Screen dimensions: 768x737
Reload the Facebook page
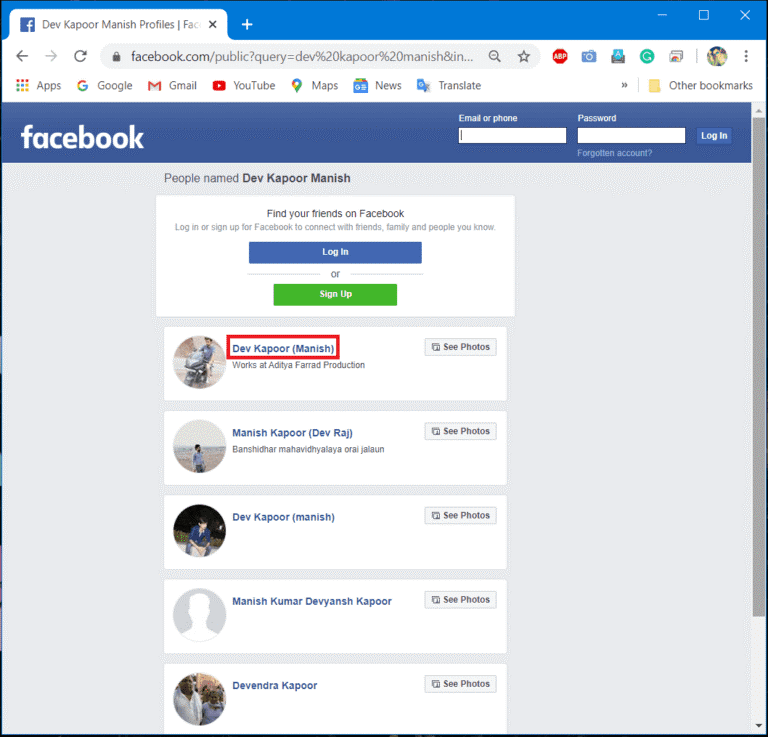[x=80, y=56]
